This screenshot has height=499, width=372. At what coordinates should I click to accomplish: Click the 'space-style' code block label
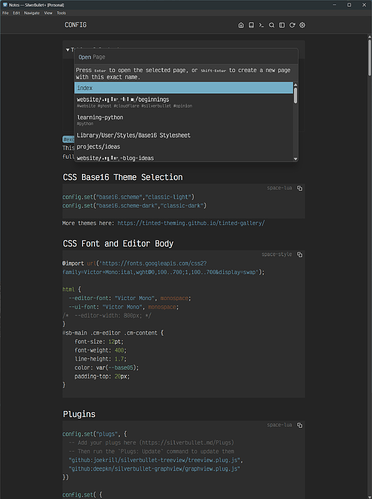coord(277,254)
